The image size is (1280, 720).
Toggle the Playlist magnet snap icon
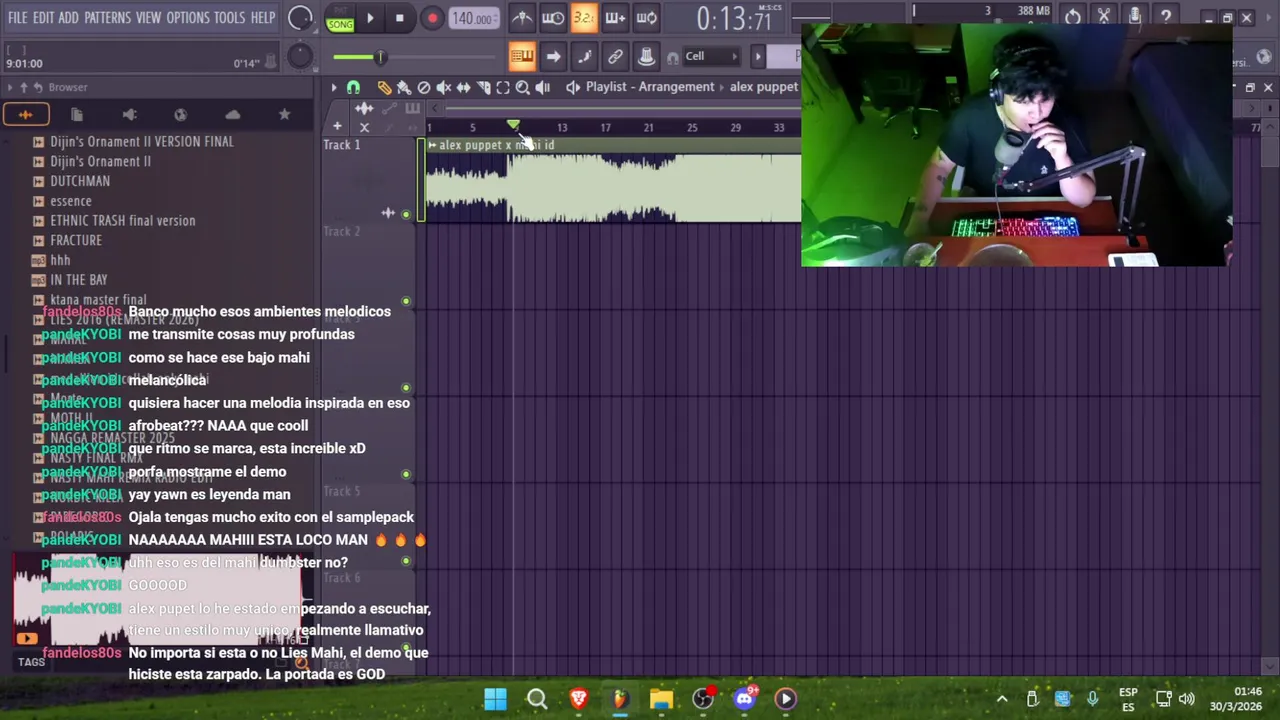pos(353,88)
